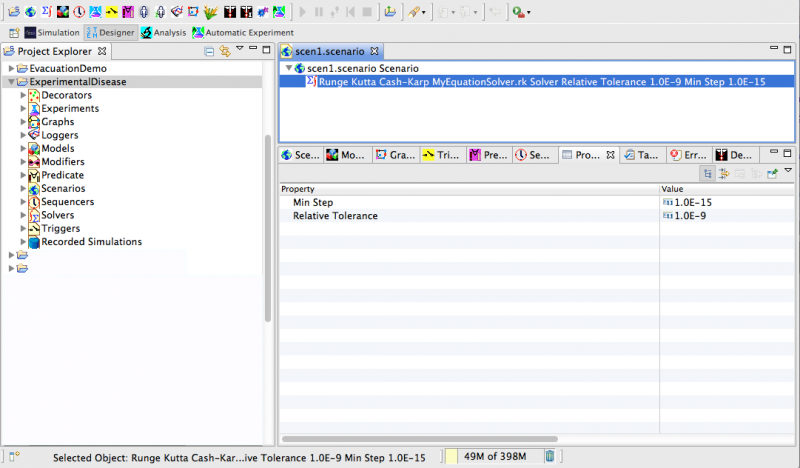Click the Open Perspective icon
800x468 pixels.
pyautogui.click(x=14, y=33)
